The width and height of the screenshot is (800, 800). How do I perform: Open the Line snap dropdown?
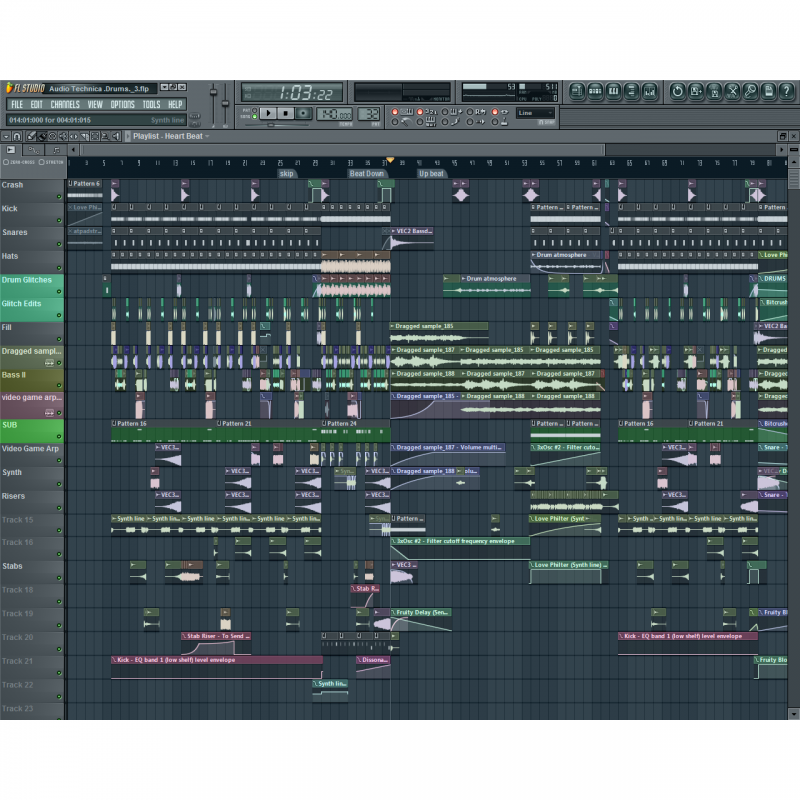(x=535, y=113)
